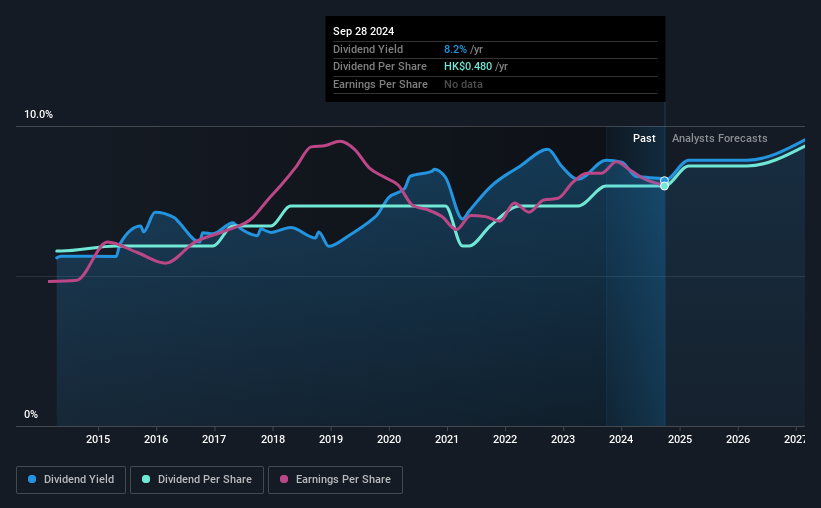
Task: Select the 2025 x-axis year label
Action: [x=680, y=439]
